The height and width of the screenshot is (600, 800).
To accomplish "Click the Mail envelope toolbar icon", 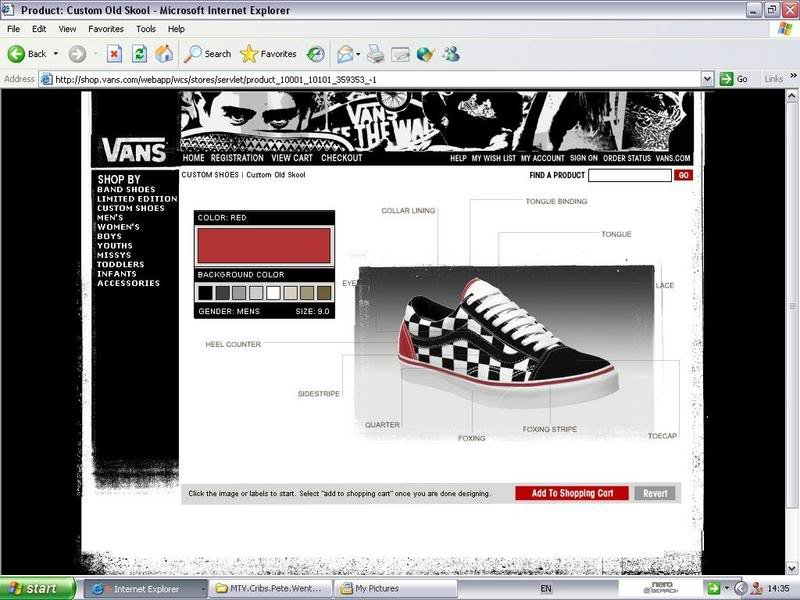I will [345, 54].
